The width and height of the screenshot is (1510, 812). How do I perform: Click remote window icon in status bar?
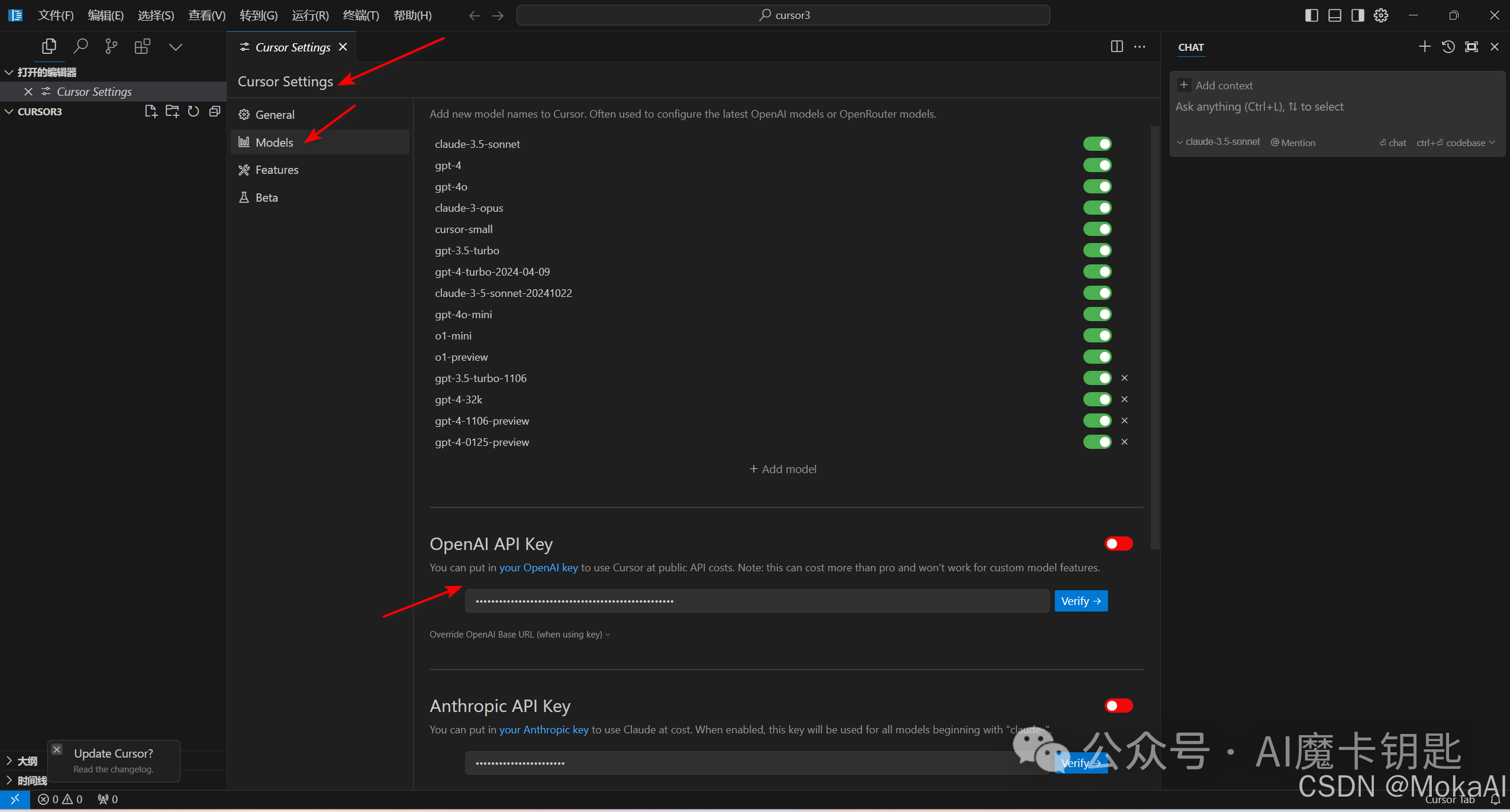pyautogui.click(x=15, y=799)
